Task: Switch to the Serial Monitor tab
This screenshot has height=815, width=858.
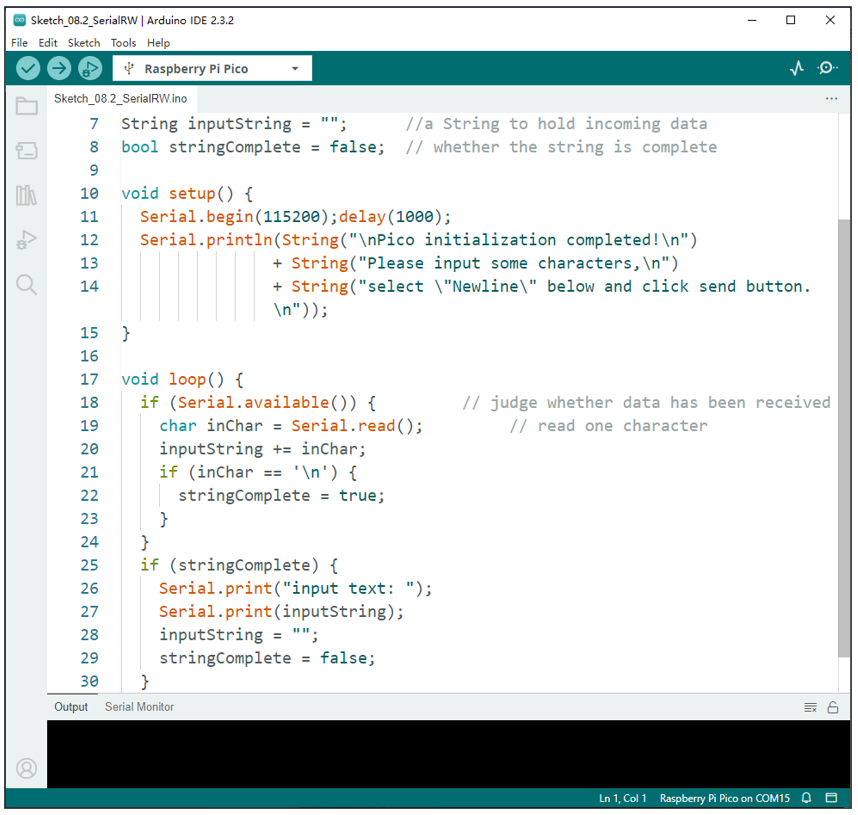Action: pos(139,707)
